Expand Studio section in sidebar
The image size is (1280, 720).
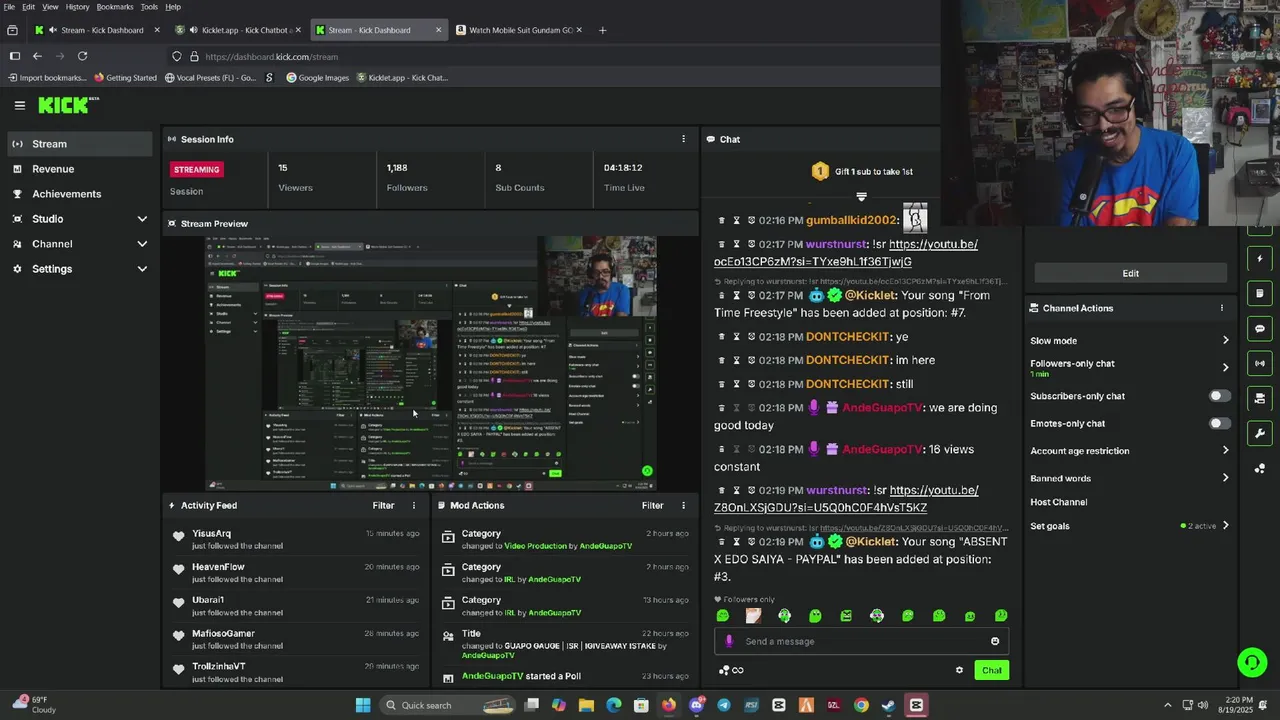(x=142, y=219)
